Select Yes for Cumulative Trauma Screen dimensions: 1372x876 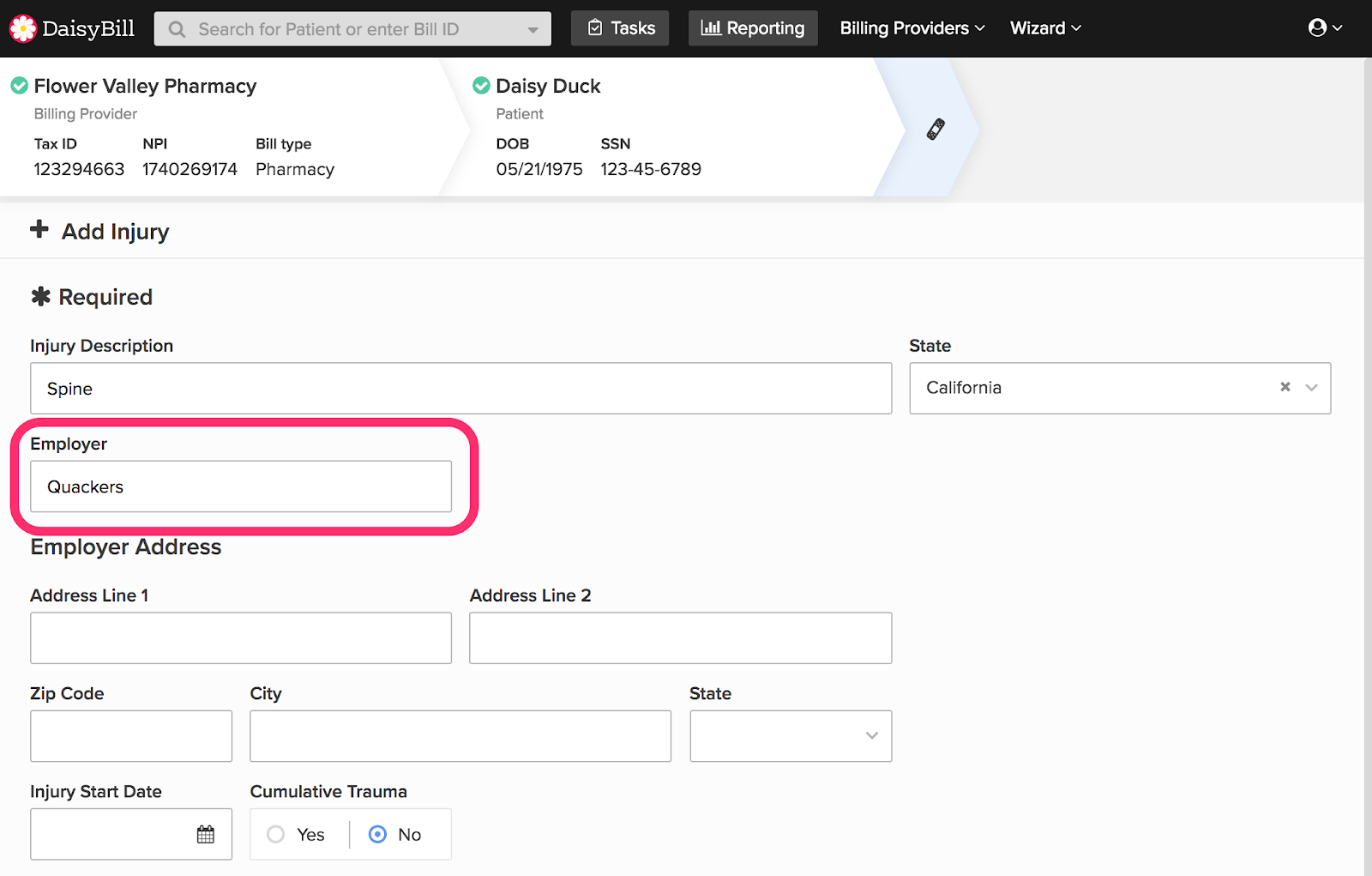click(276, 834)
